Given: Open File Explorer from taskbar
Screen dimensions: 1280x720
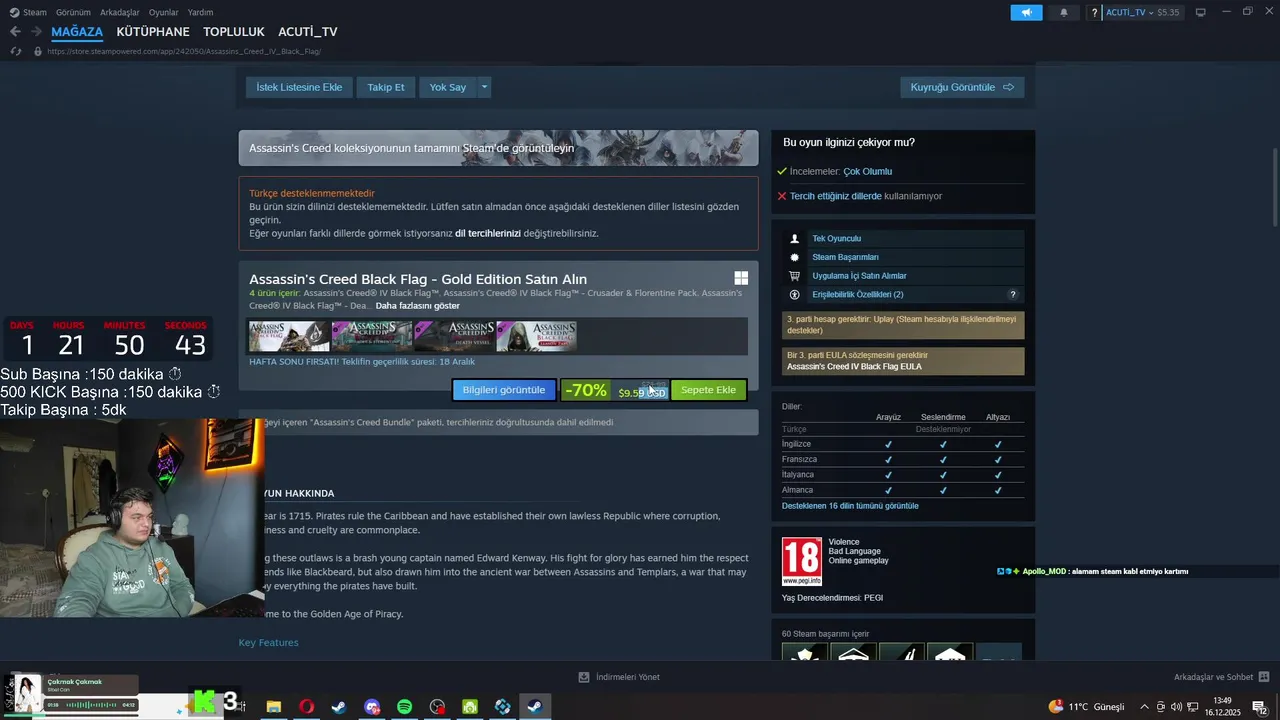Looking at the screenshot, I should click(273, 706).
